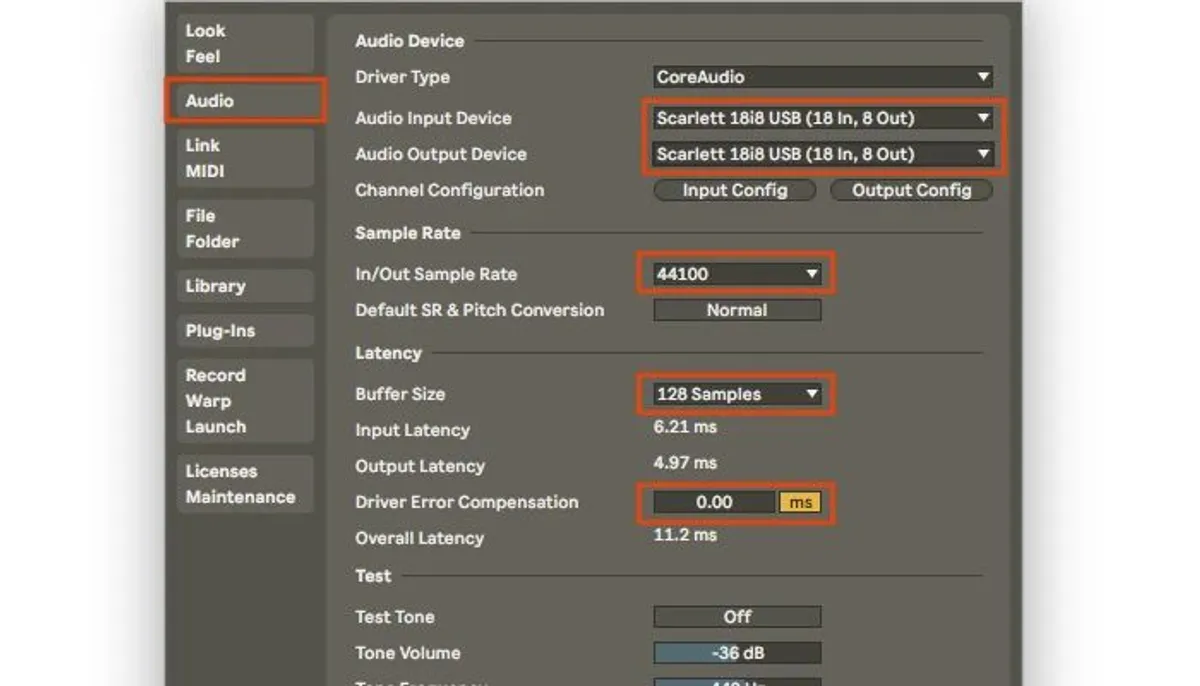
Task: Click the Driver Error Compensation value field
Action: coord(711,502)
